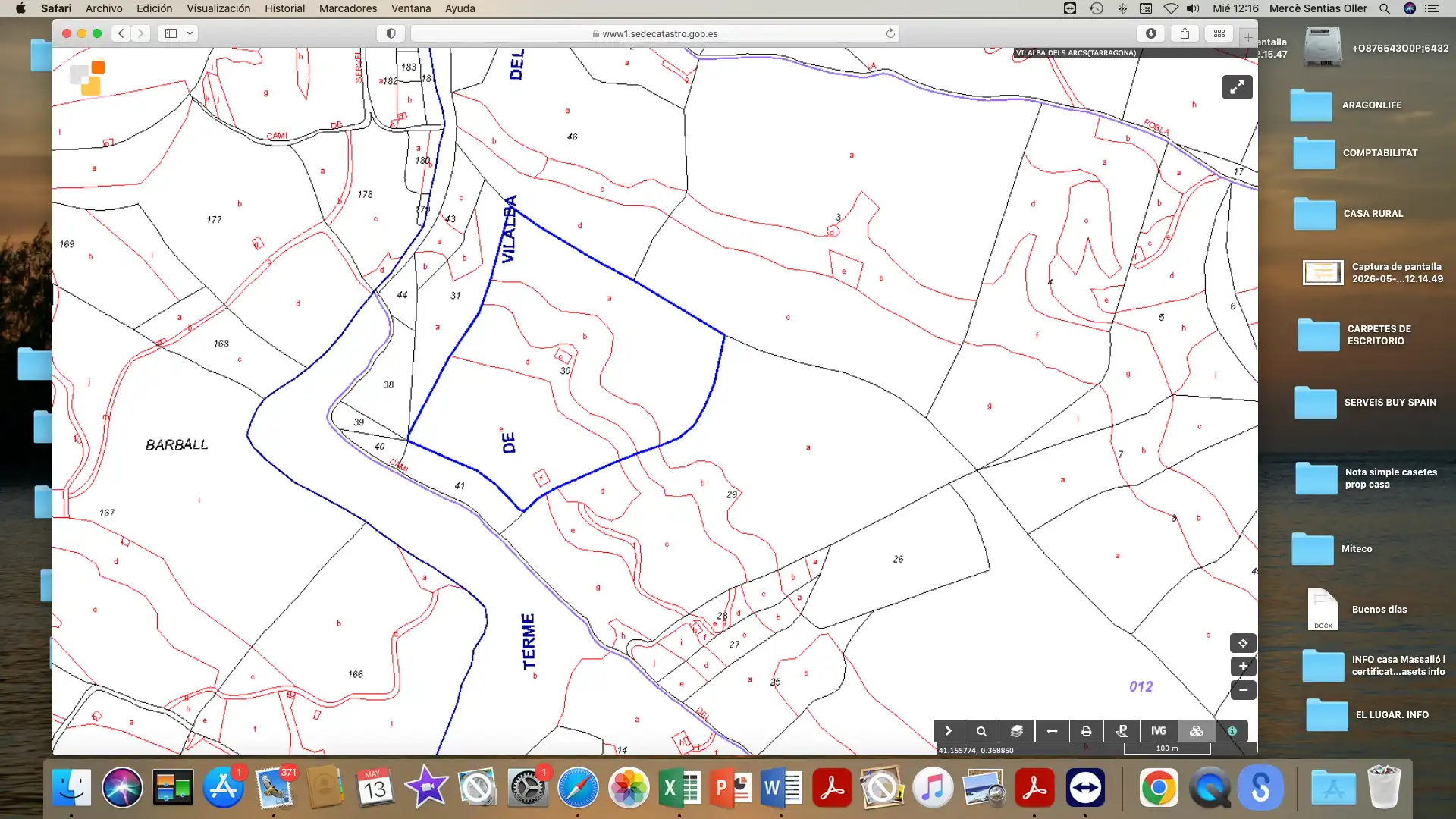Show Safari downloads
The image size is (1456, 819).
(x=1151, y=33)
